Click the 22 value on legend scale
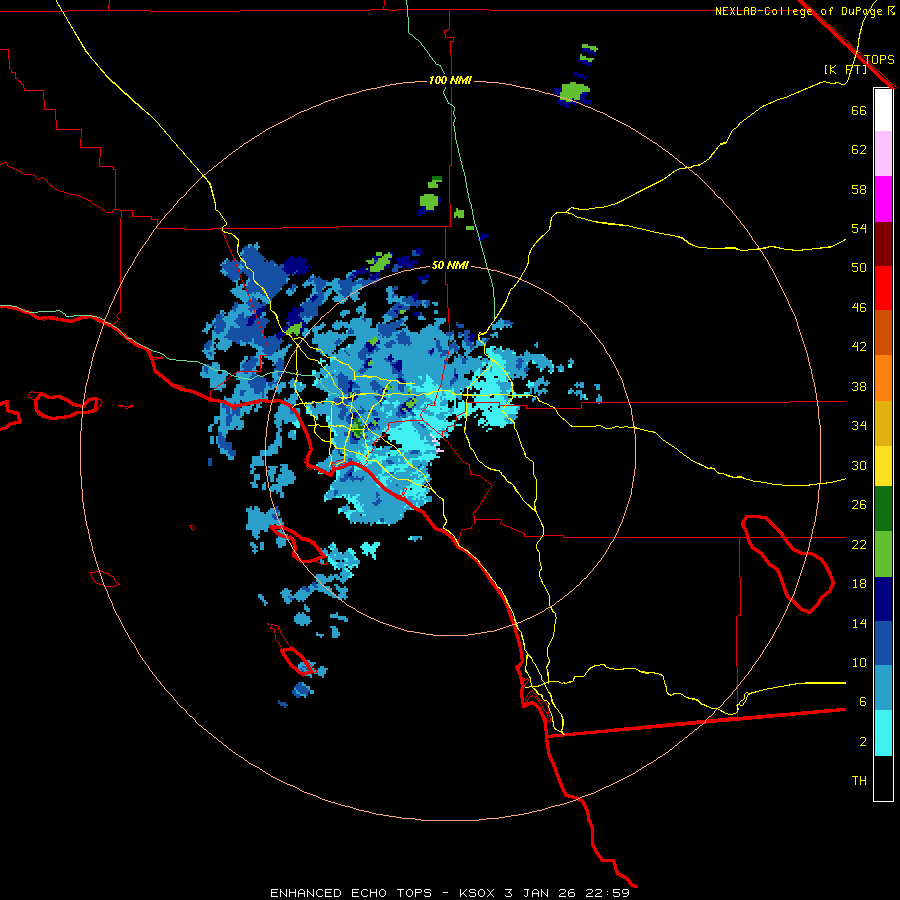The height and width of the screenshot is (900, 900). point(859,544)
